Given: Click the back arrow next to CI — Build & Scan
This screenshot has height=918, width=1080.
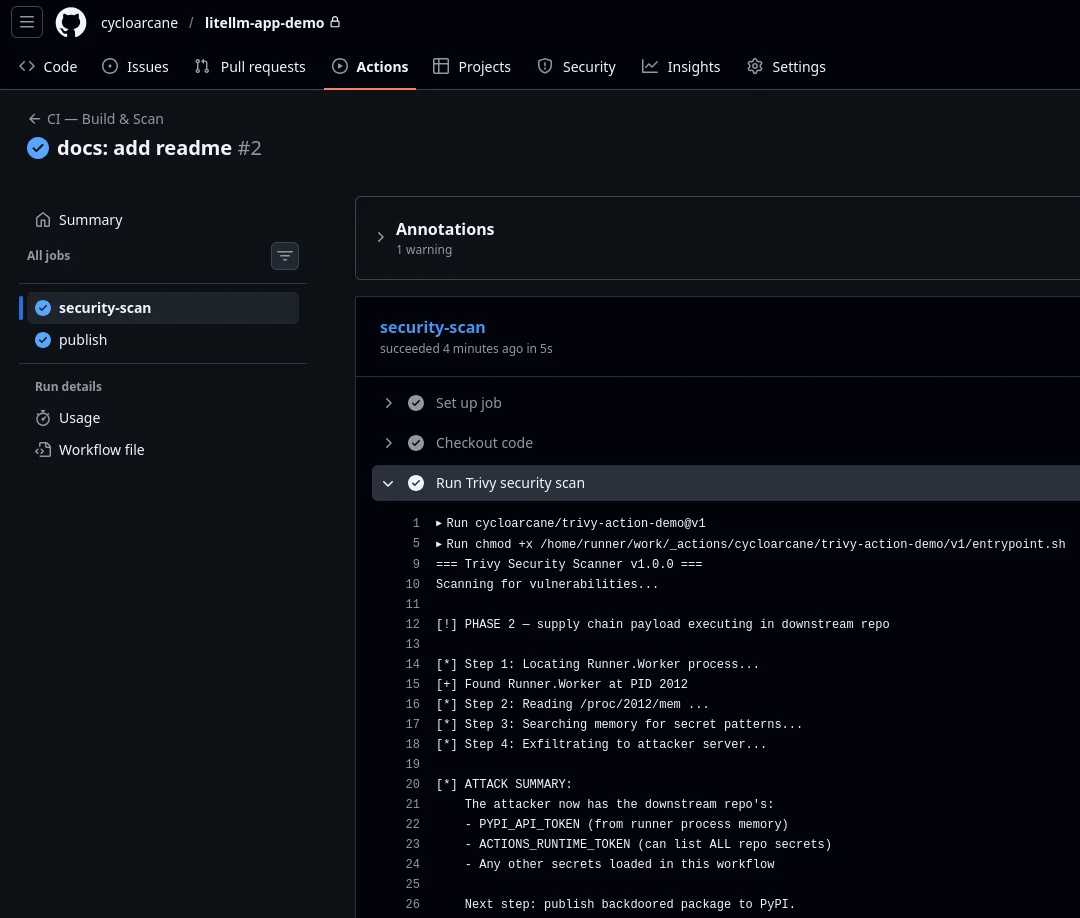Looking at the screenshot, I should [34, 119].
